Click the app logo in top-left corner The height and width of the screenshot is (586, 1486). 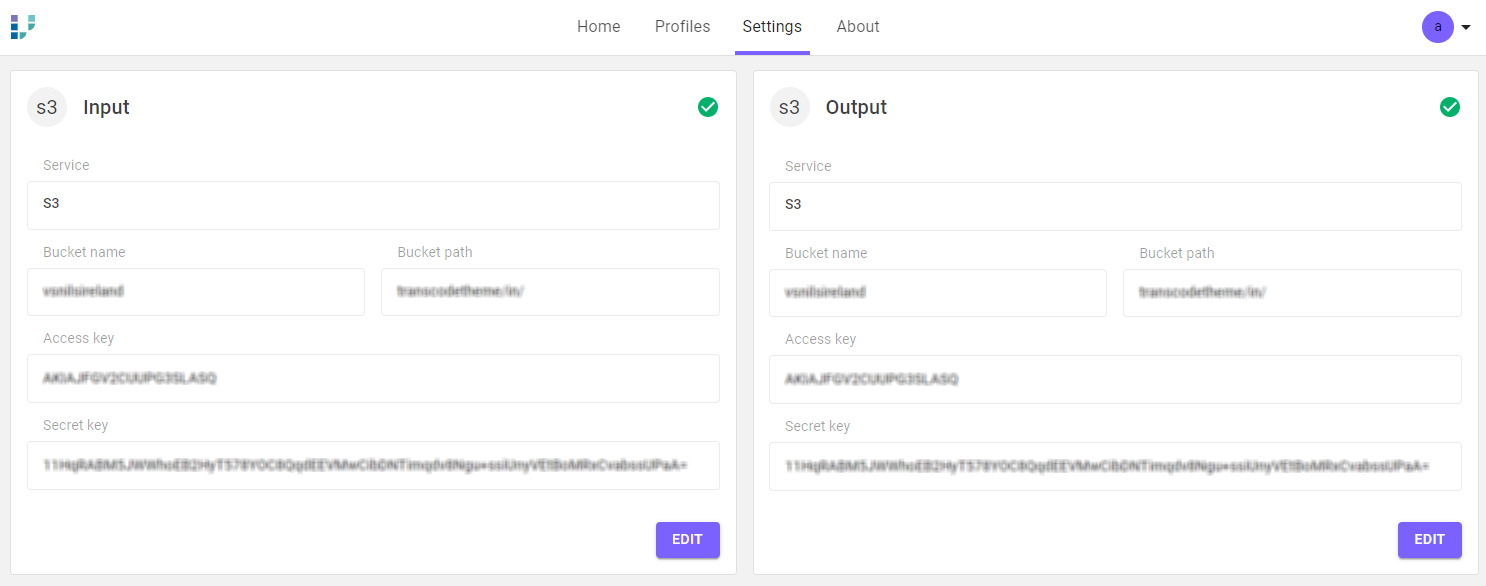[x=23, y=27]
